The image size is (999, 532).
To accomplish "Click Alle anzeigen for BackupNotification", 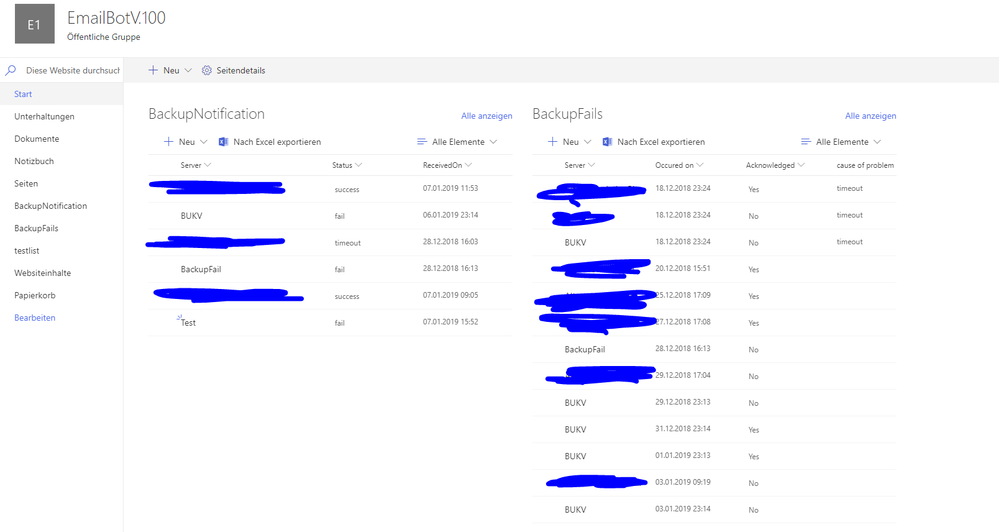I will pos(487,115).
